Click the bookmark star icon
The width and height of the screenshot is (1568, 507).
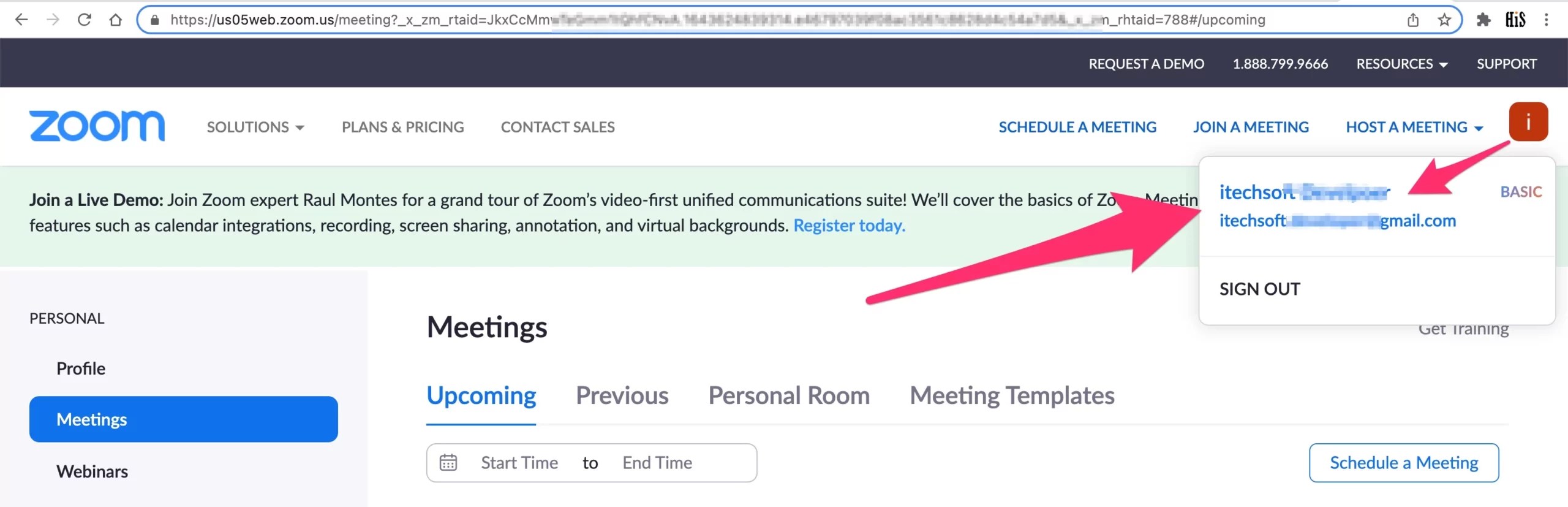(x=1445, y=19)
